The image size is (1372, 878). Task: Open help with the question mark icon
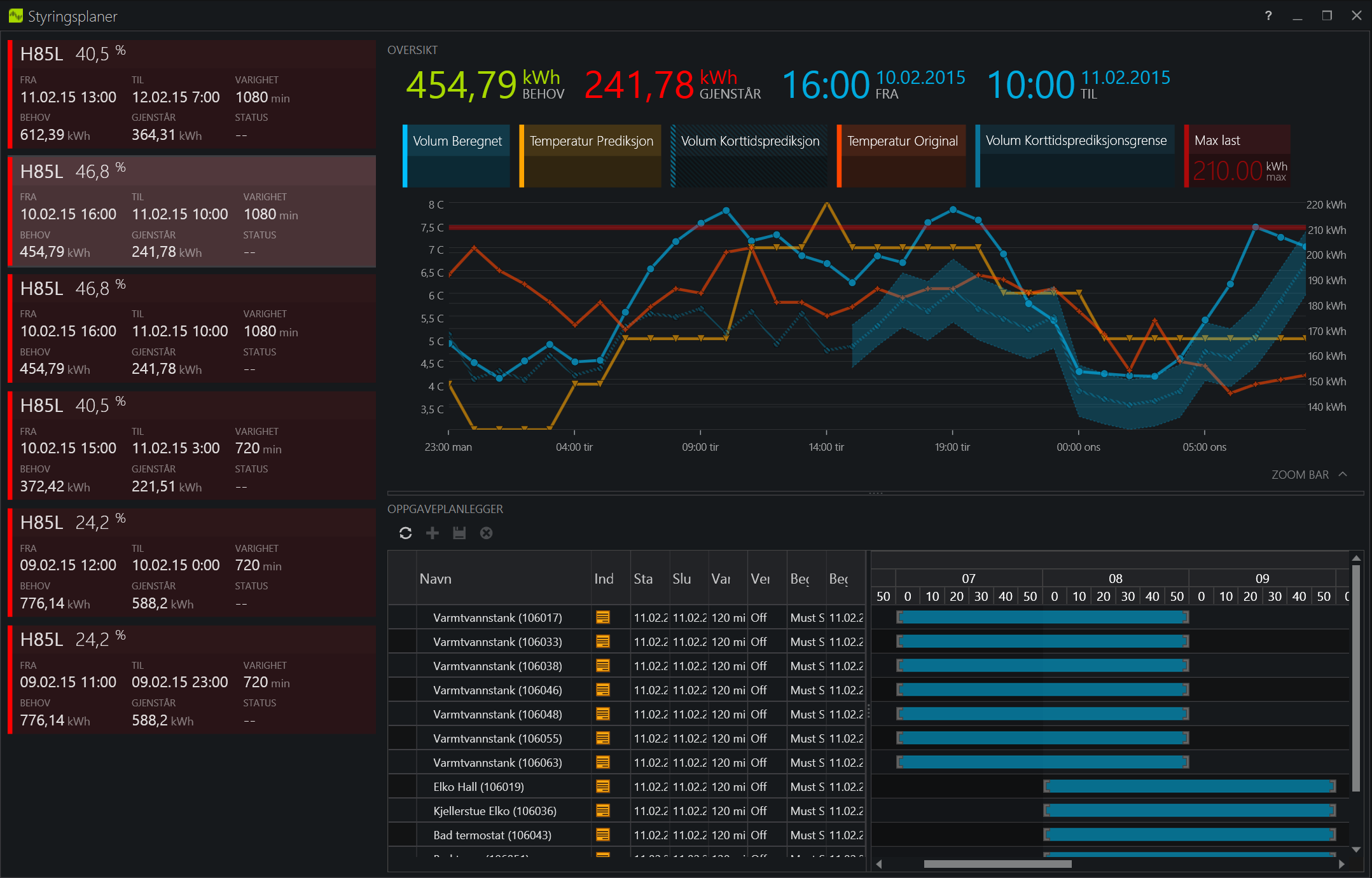1268,15
